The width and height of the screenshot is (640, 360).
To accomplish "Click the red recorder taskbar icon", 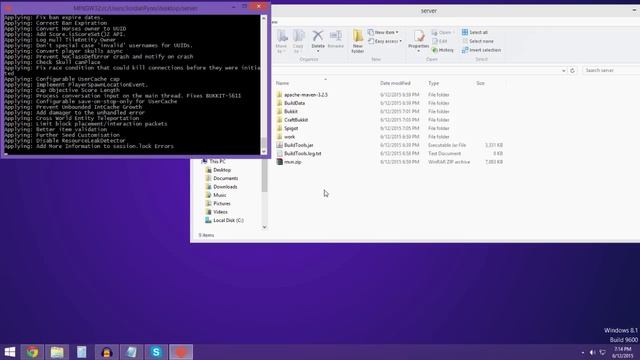I will (x=181, y=352).
